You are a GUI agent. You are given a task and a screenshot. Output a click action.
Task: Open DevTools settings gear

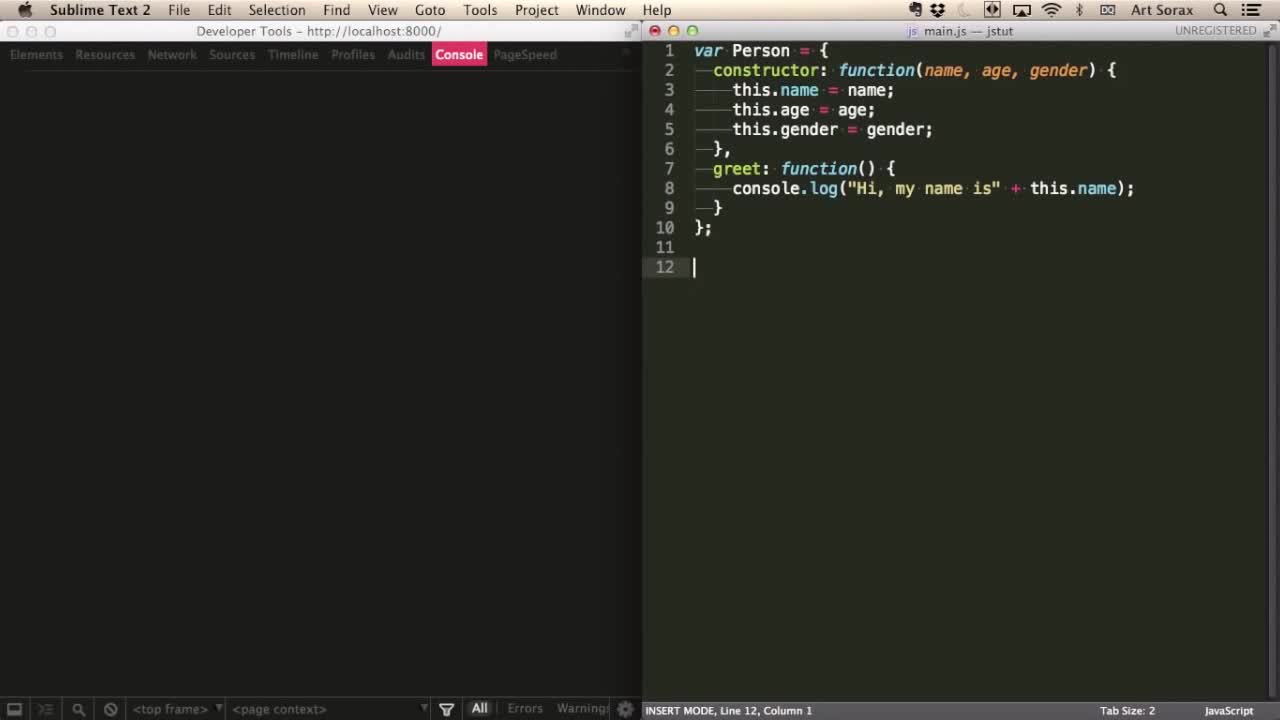(x=626, y=709)
